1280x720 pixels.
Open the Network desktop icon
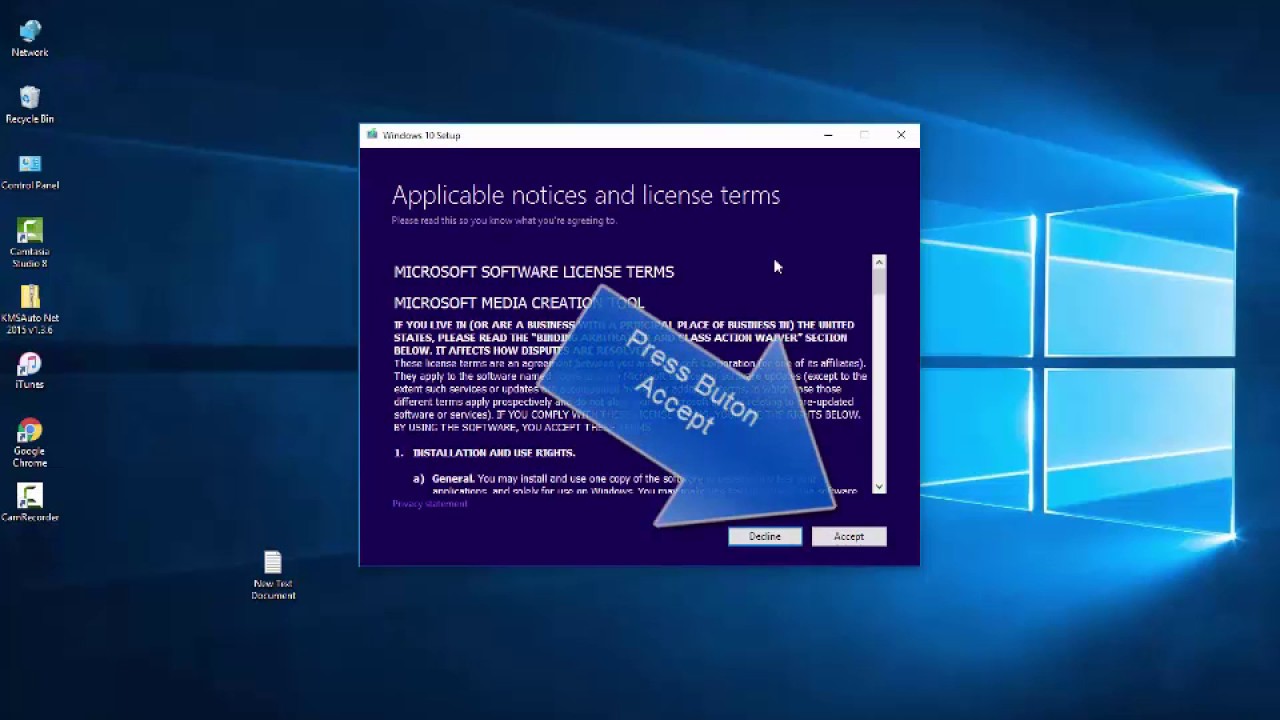(30, 38)
